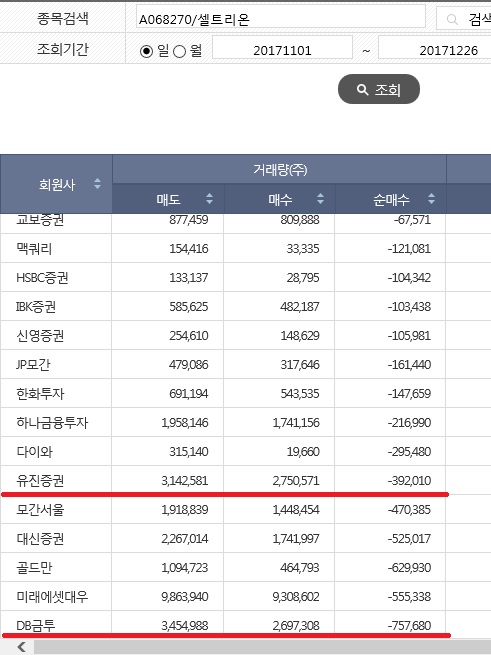Click 골드만 sell volume 1,094,723
This screenshot has height=655, width=491.
coord(185,568)
